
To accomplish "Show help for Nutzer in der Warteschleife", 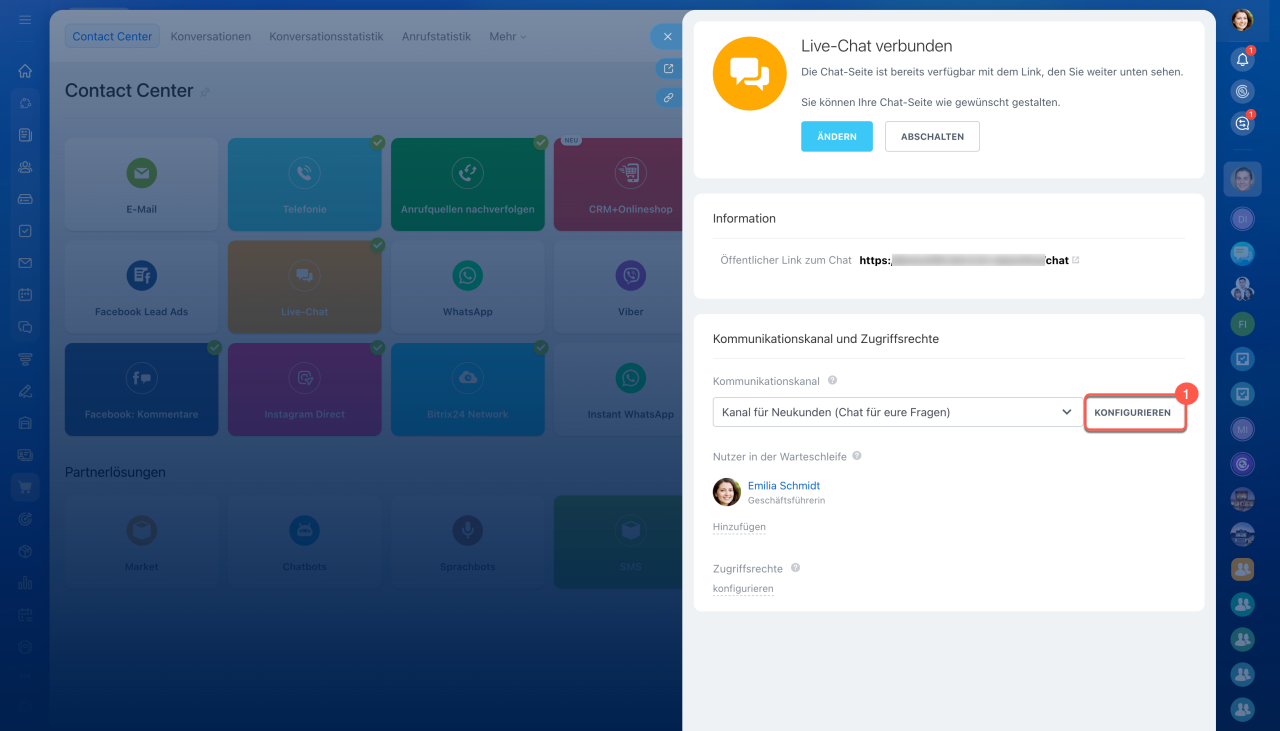I will tap(857, 456).
